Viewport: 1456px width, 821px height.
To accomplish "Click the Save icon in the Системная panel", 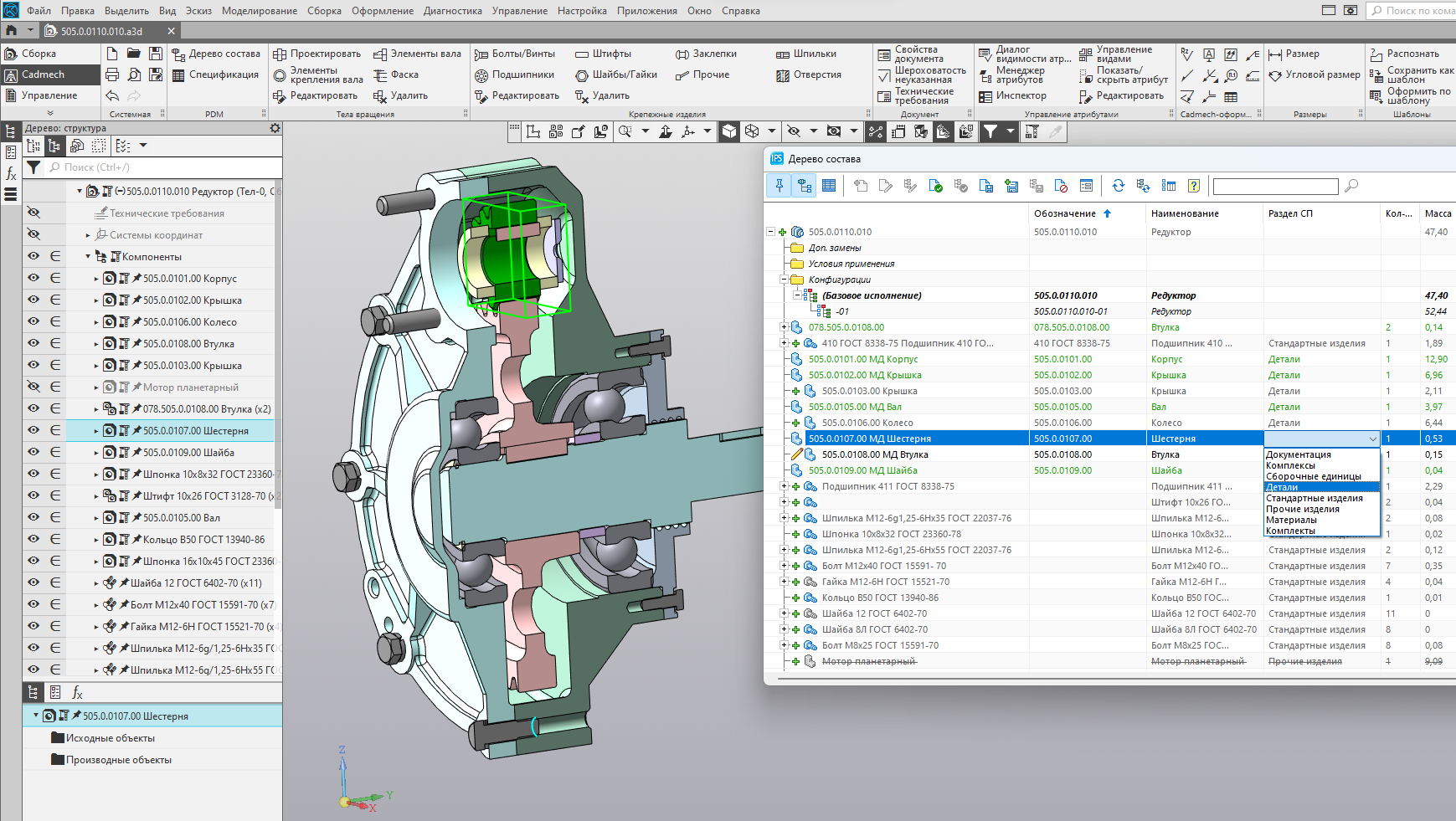I will pos(156,54).
